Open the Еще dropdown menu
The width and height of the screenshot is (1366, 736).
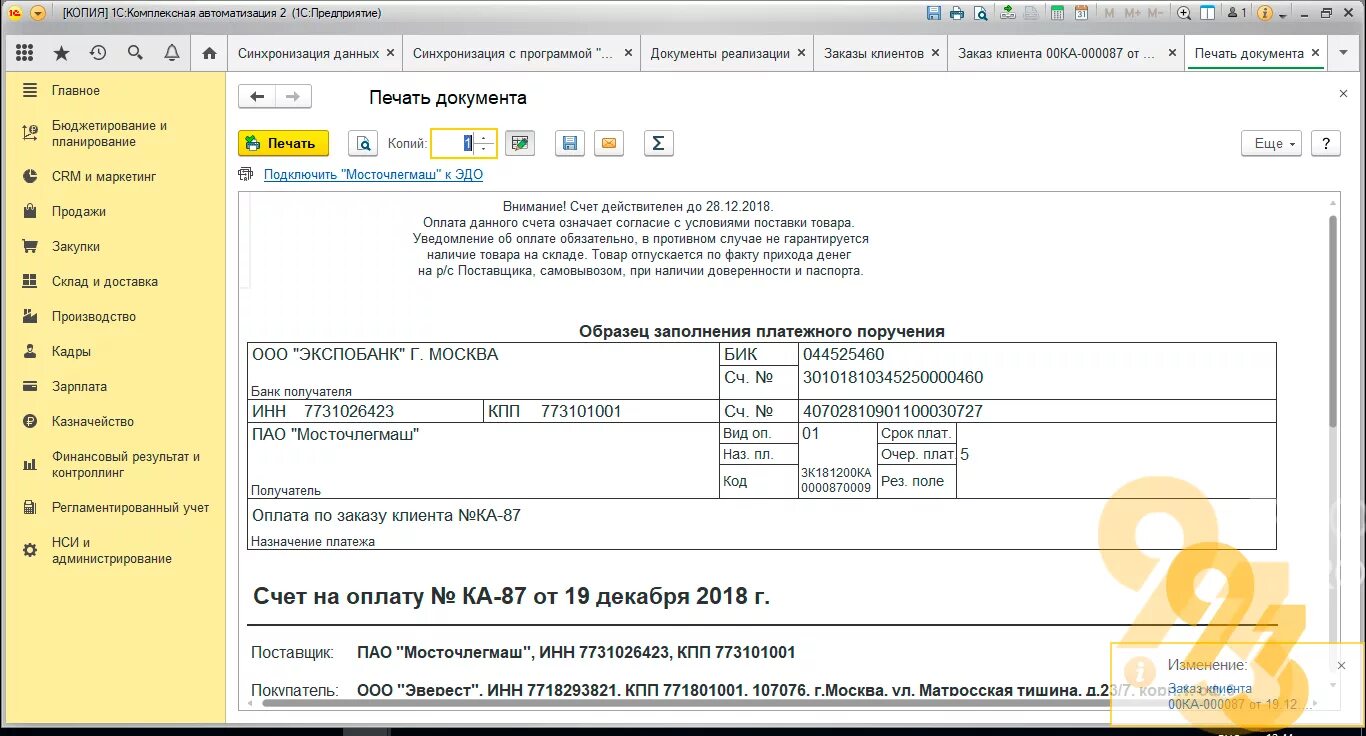(1271, 143)
